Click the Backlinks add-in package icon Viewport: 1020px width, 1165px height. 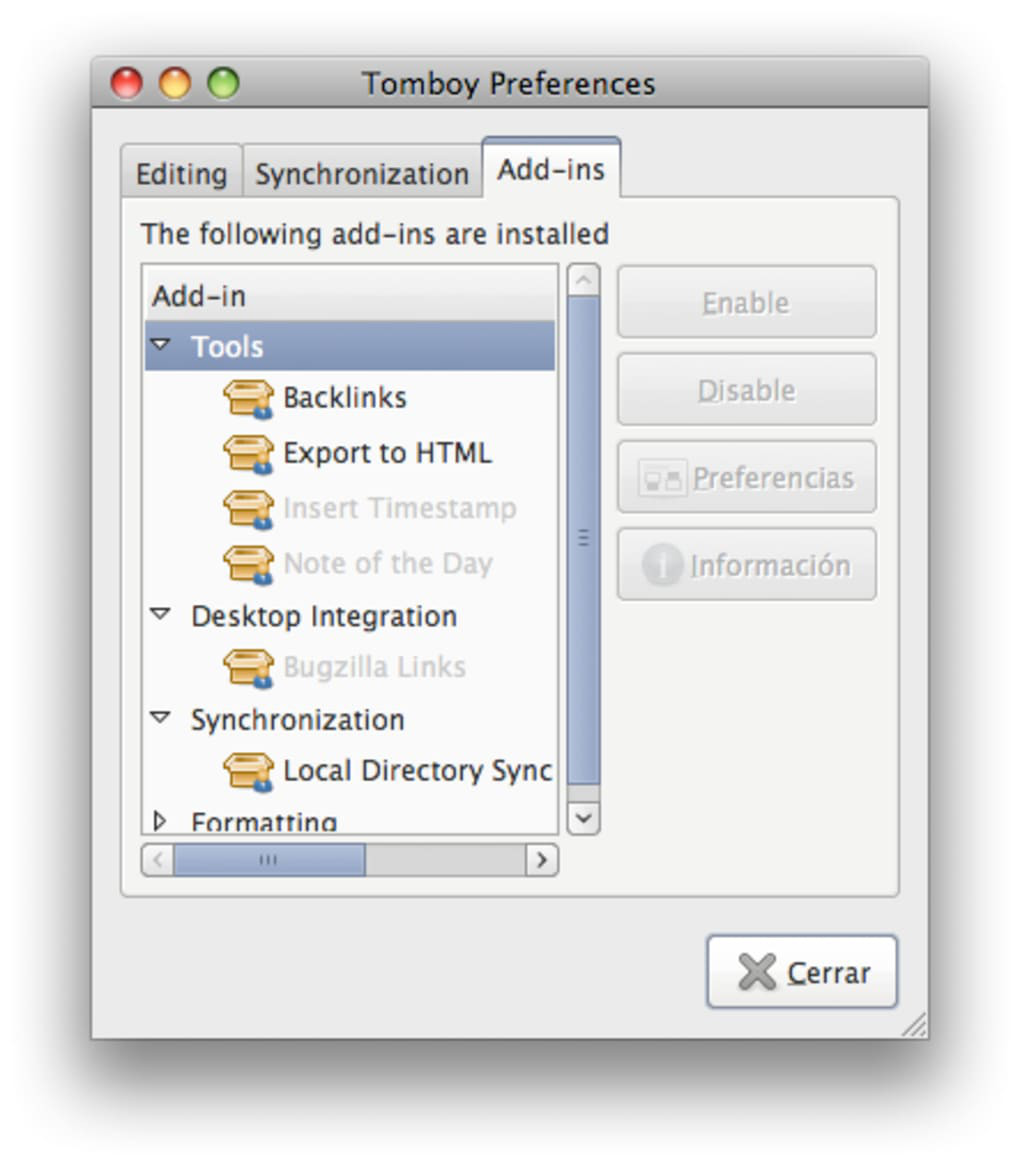point(248,398)
